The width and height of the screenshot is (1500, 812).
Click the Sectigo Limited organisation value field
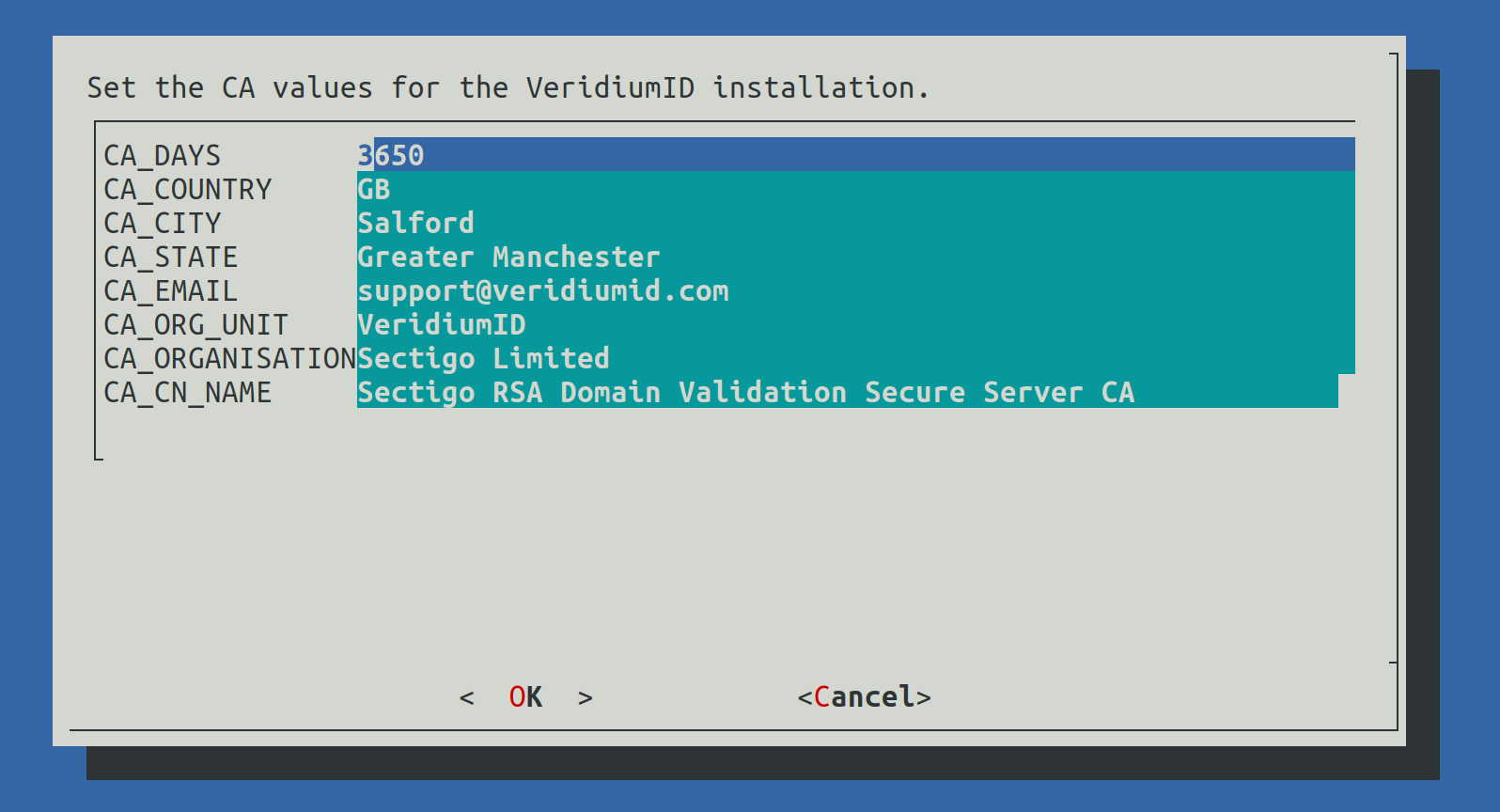(x=855, y=358)
